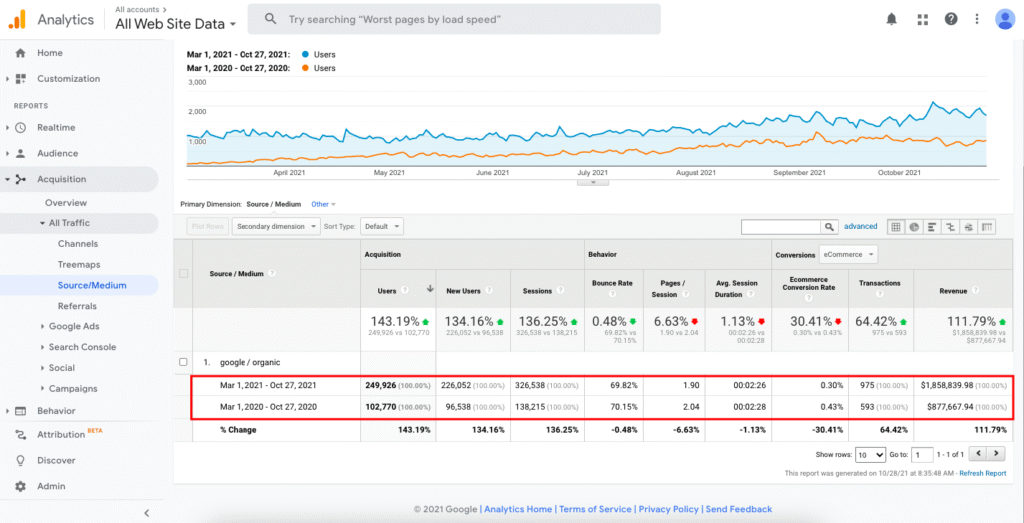Select the data table view icon

click(896, 227)
